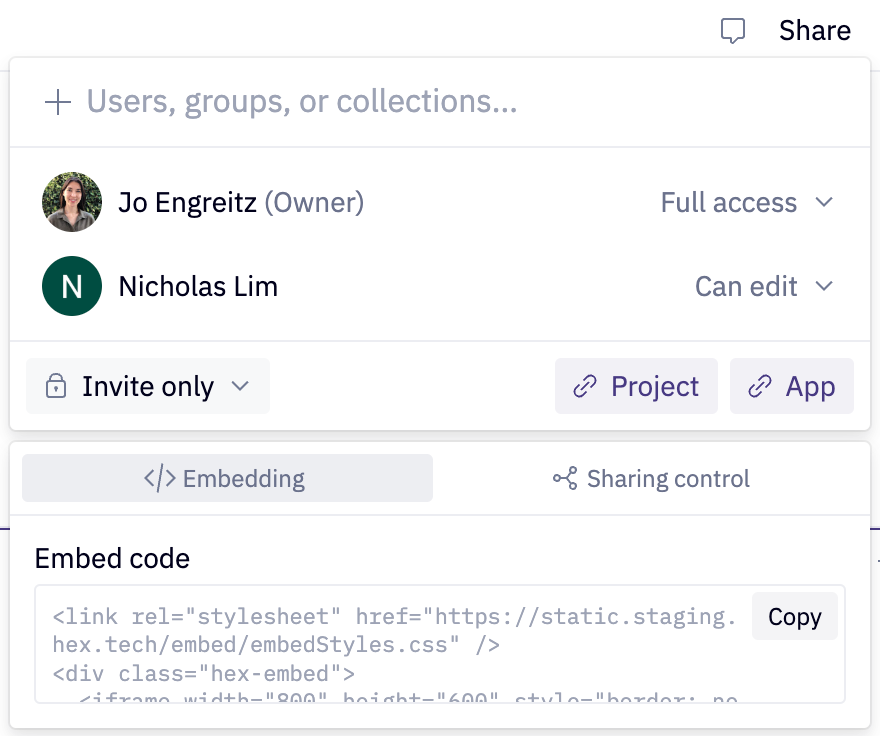Image resolution: width=880 pixels, height=736 pixels.
Task: Click the App share link button
Action: coord(792,386)
